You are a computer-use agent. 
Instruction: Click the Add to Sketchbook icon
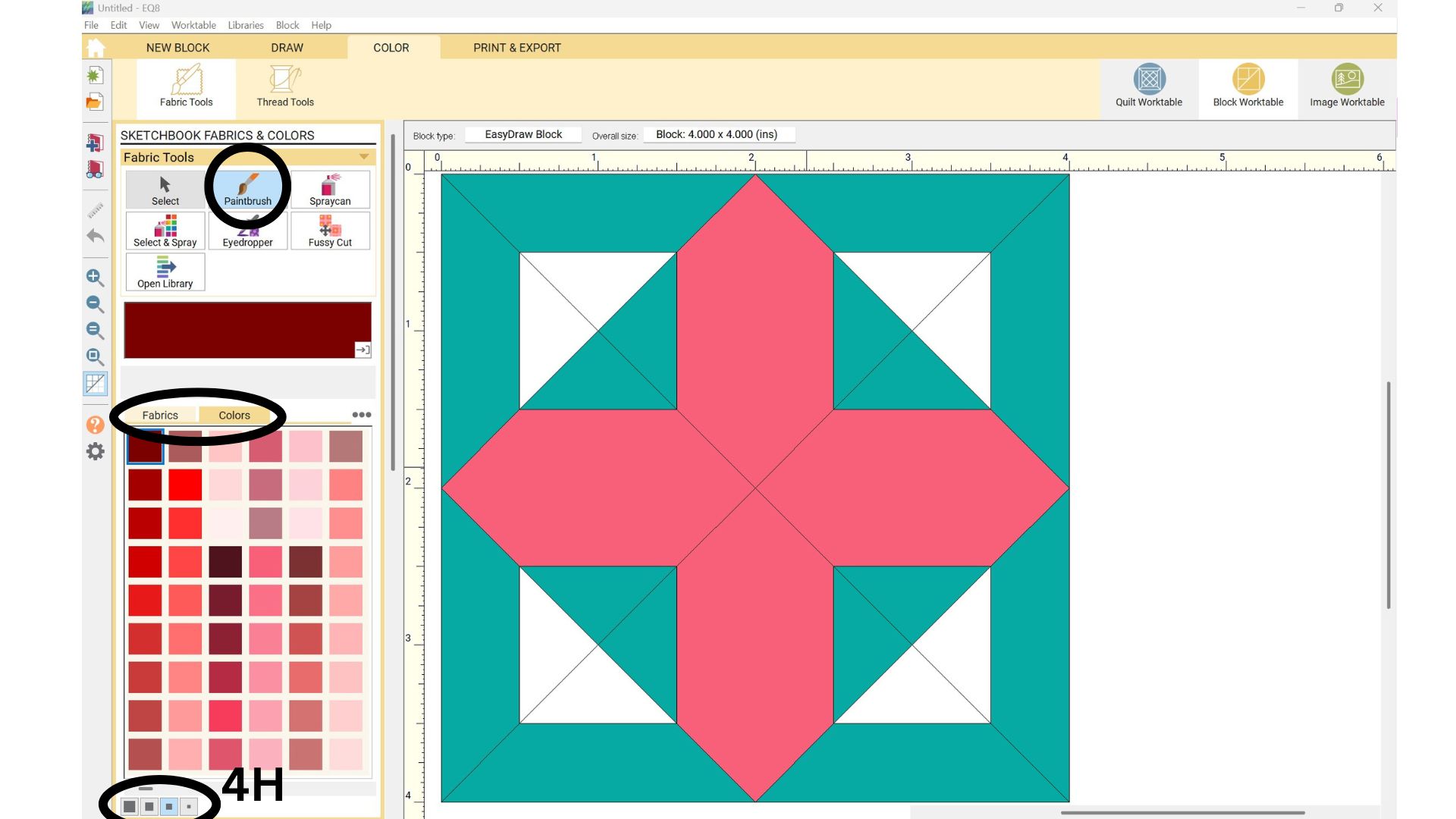(95, 143)
